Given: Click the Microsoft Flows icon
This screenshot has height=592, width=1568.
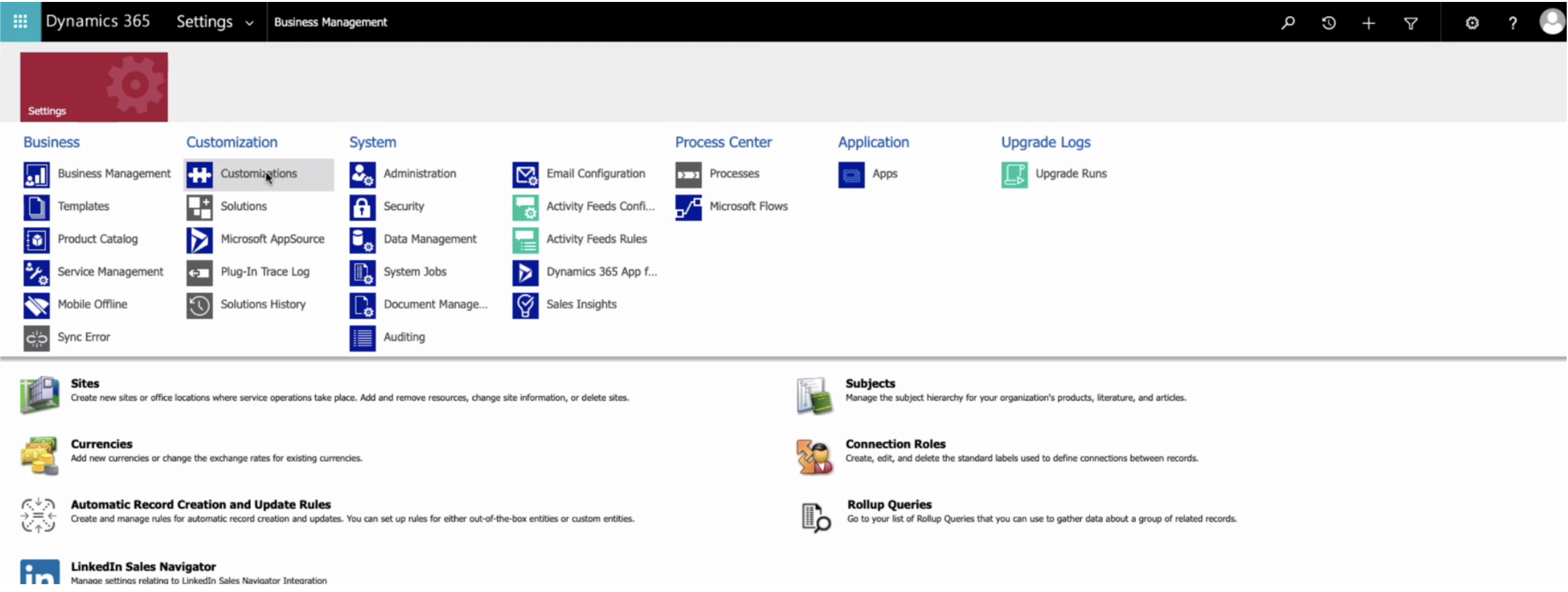Looking at the screenshot, I should (x=688, y=207).
